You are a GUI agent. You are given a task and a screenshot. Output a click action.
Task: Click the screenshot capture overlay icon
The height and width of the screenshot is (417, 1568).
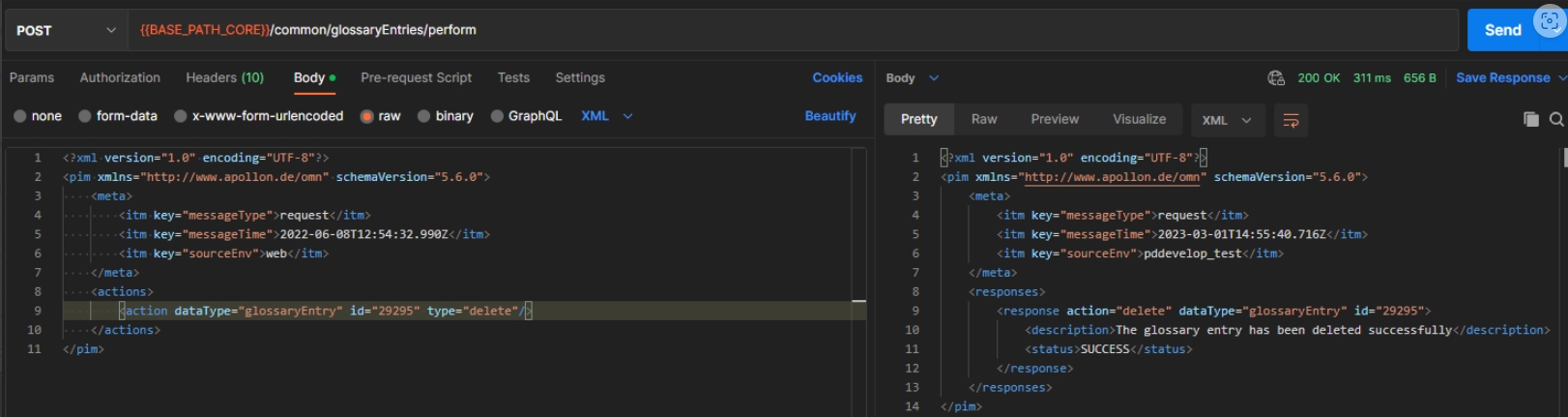pyautogui.click(x=1549, y=21)
